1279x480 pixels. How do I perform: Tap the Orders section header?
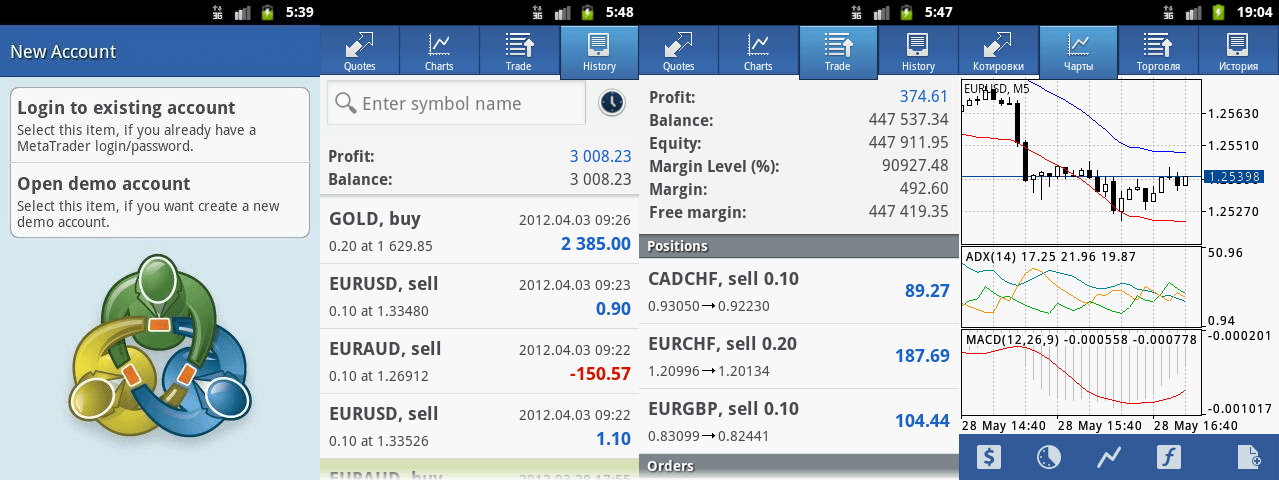click(799, 466)
